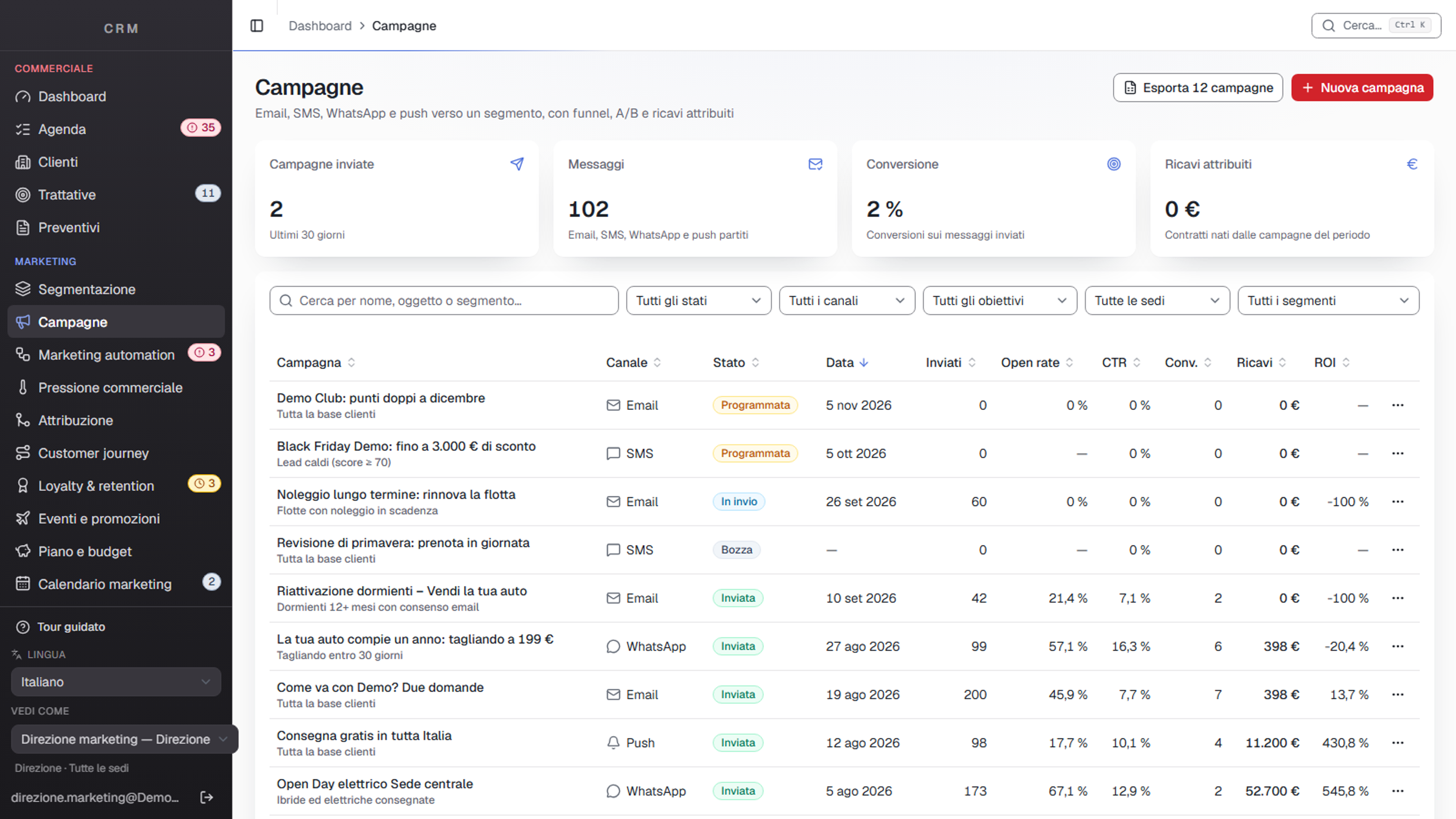Click the Marketing automation workflow icon

tap(23, 355)
